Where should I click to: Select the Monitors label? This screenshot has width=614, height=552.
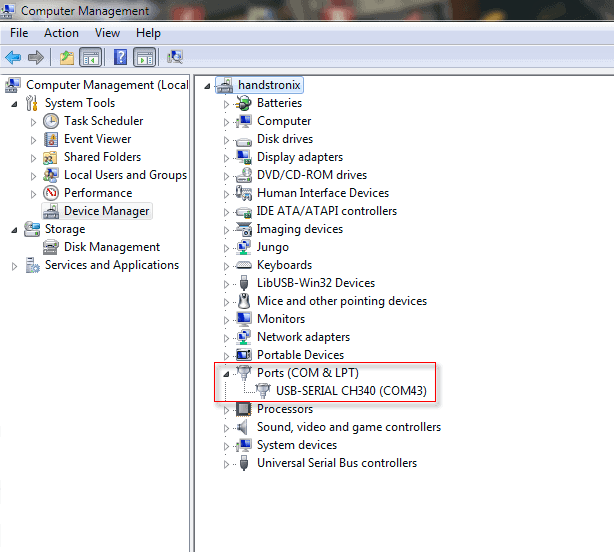(281, 319)
